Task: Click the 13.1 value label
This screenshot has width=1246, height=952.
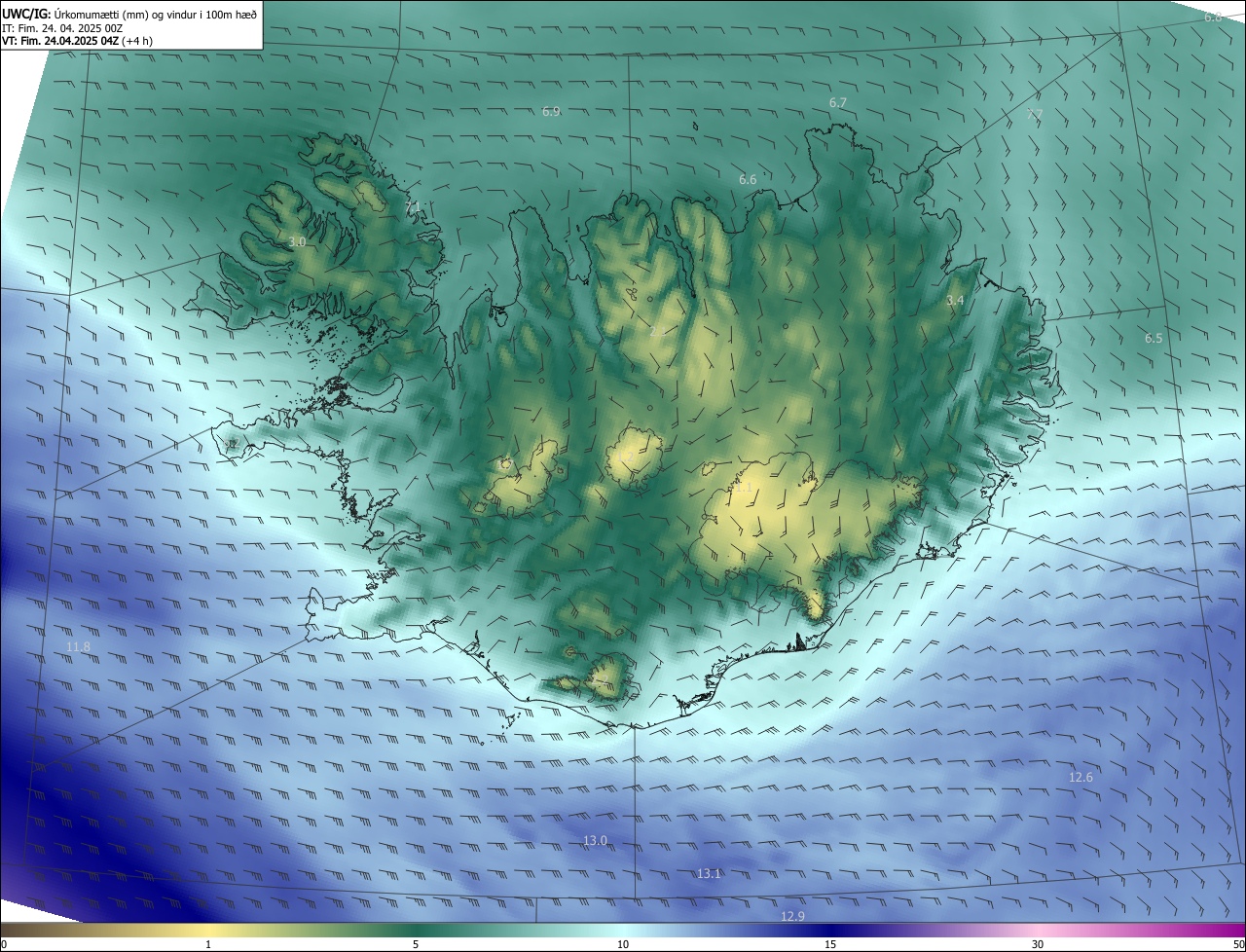Action: click(x=709, y=874)
